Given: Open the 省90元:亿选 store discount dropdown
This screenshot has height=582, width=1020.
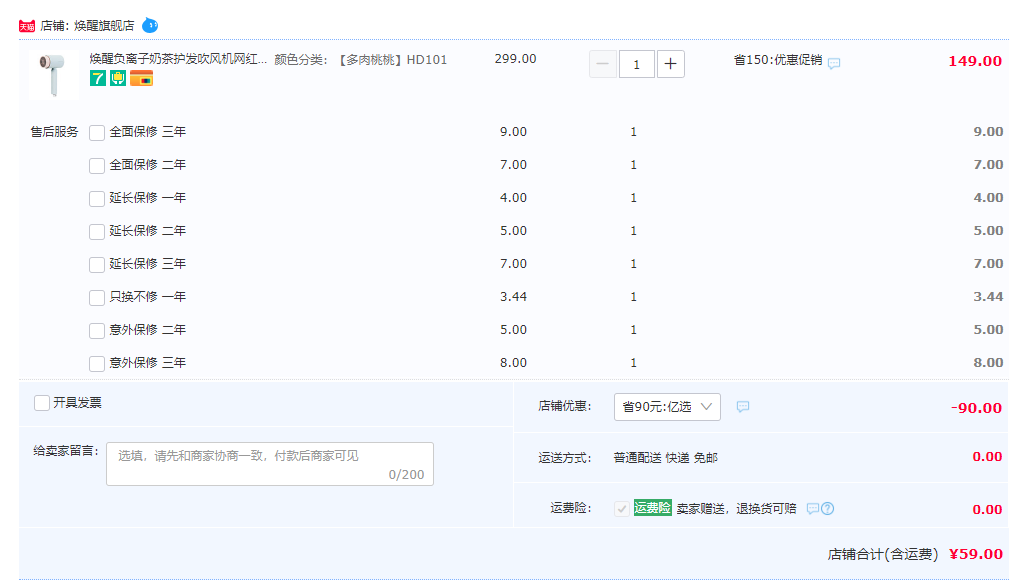Looking at the screenshot, I should [667, 406].
